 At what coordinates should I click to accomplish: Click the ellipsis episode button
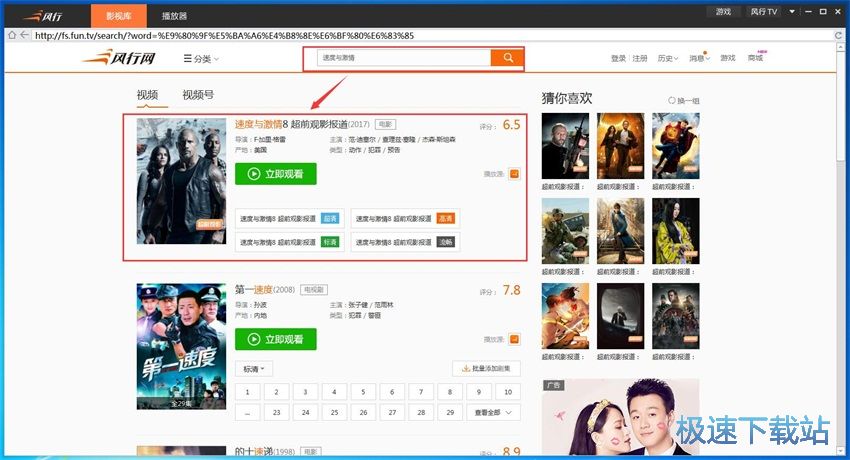(x=248, y=412)
